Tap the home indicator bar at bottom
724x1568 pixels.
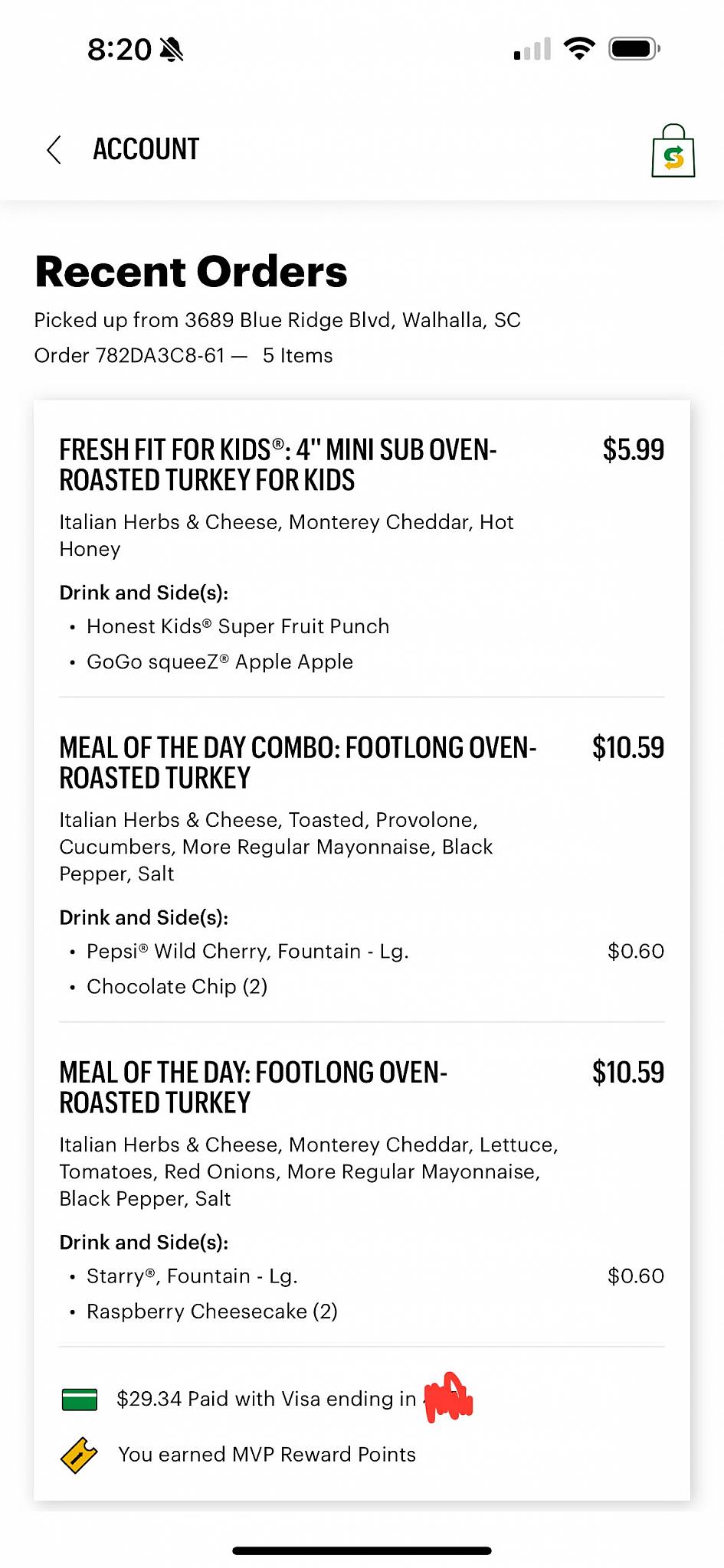(x=362, y=1550)
